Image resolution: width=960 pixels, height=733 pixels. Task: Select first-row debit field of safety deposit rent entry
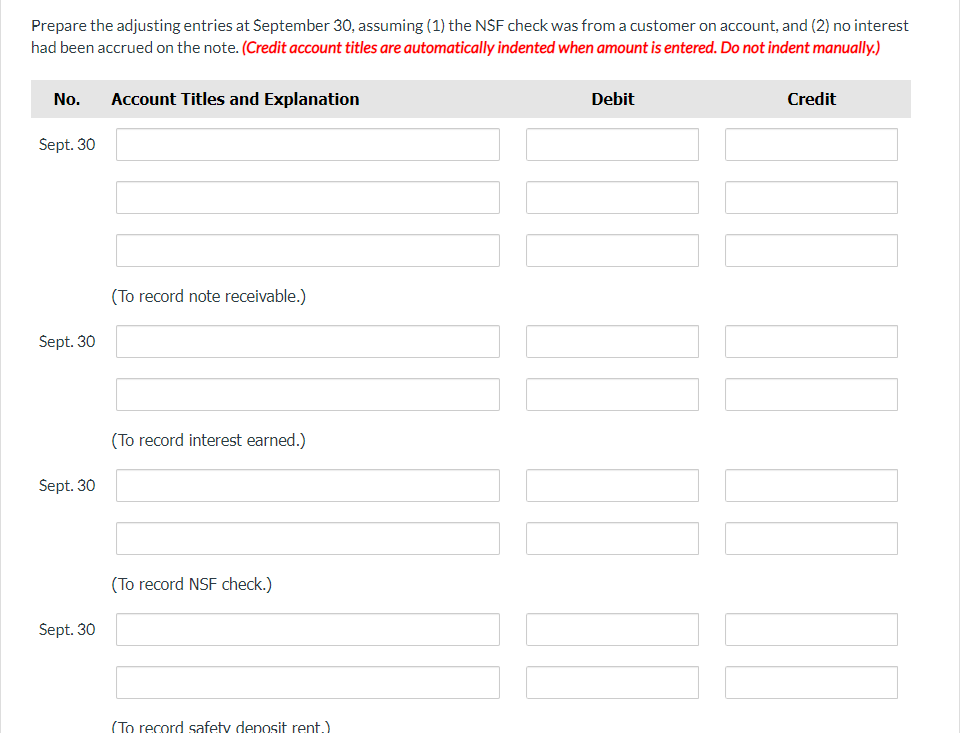612,630
